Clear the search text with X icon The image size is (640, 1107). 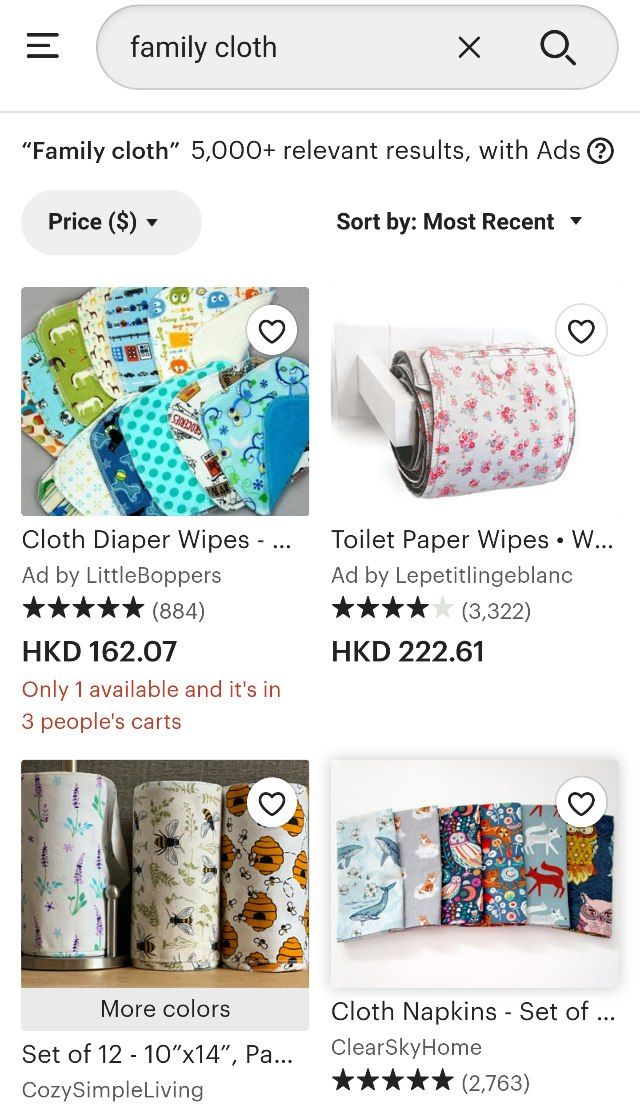pos(469,48)
